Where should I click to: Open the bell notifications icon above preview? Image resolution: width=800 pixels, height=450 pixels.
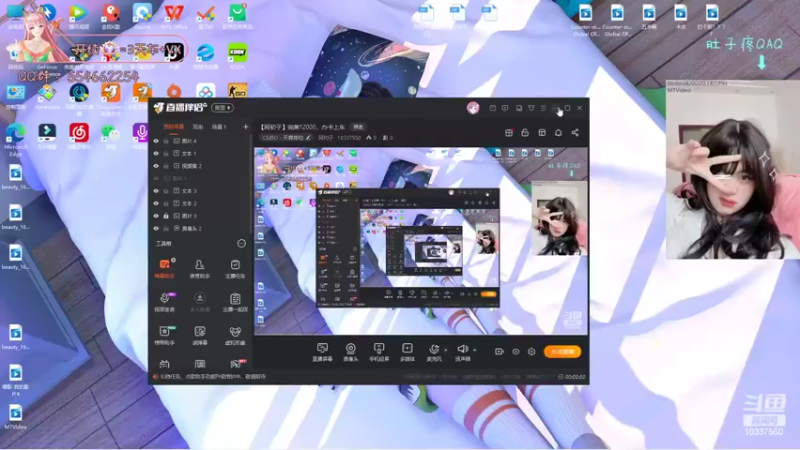click(558, 133)
